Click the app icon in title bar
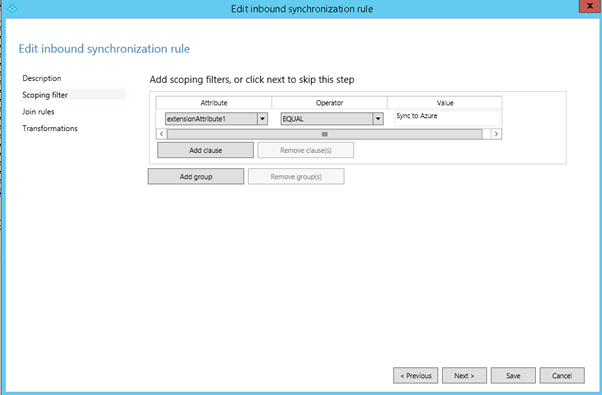Image resolution: width=602 pixels, height=395 pixels. point(12,8)
